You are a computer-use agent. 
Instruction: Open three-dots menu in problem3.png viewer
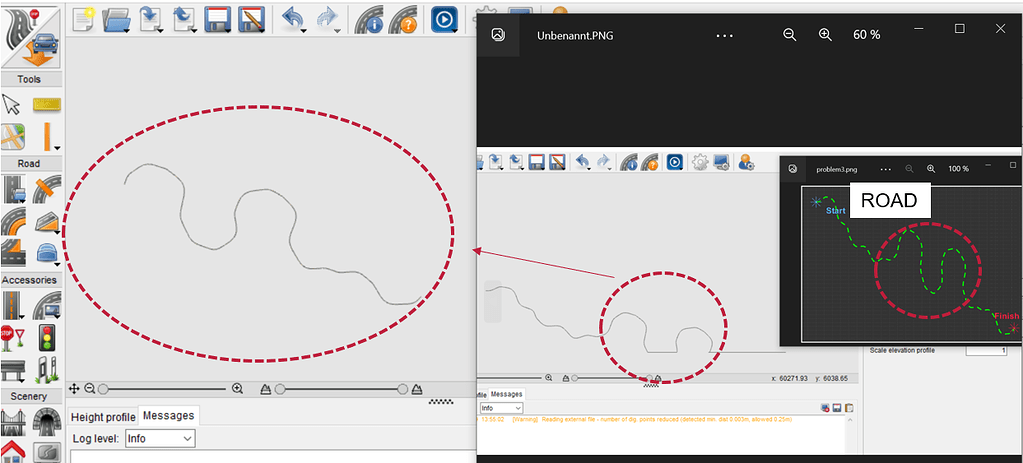(x=885, y=169)
